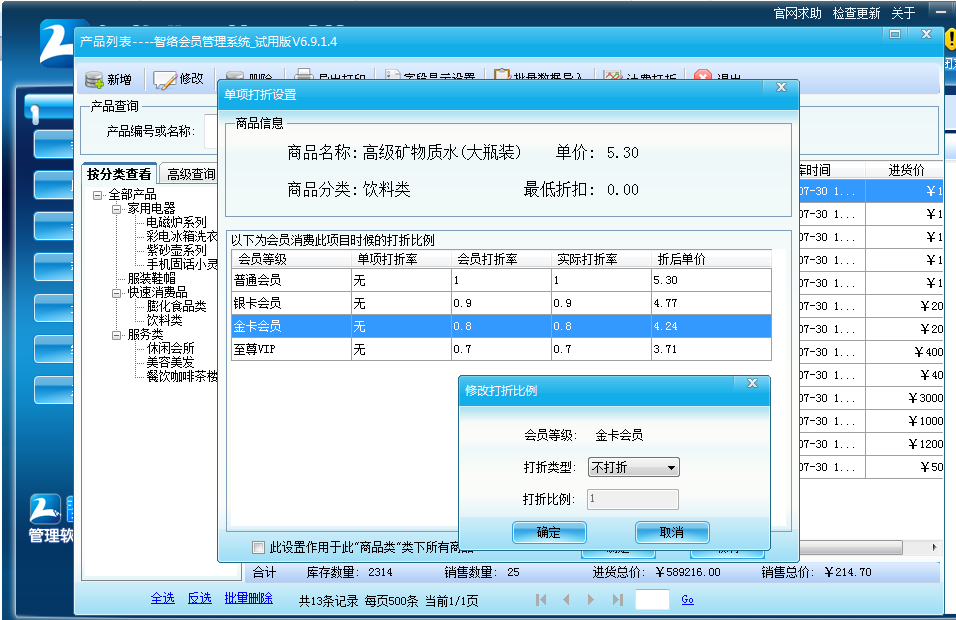Open 检查更新 menu item
This screenshot has height=620, width=956.
point(856,13)
